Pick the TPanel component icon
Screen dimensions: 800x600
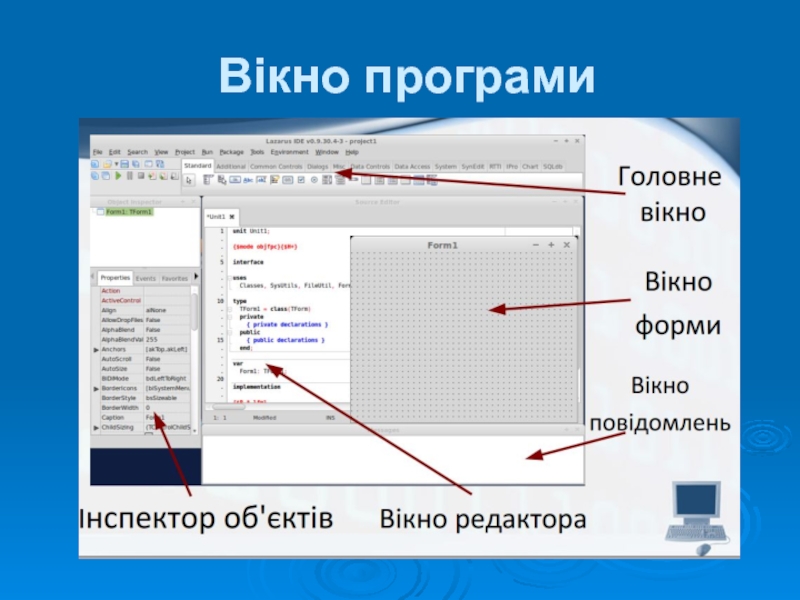tap(406, 180)
